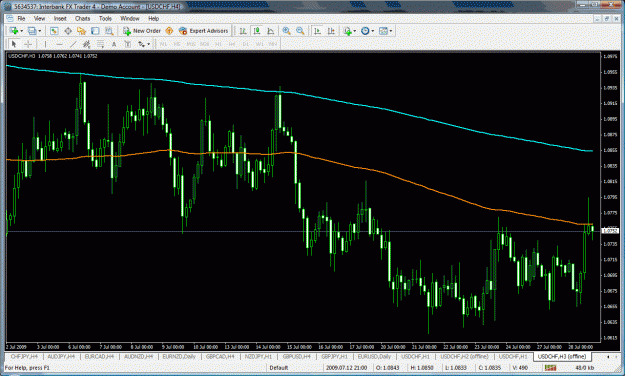Open the Charts menu
The height and width of the screenshot is (376, 625).
click(x=83, y=18)
